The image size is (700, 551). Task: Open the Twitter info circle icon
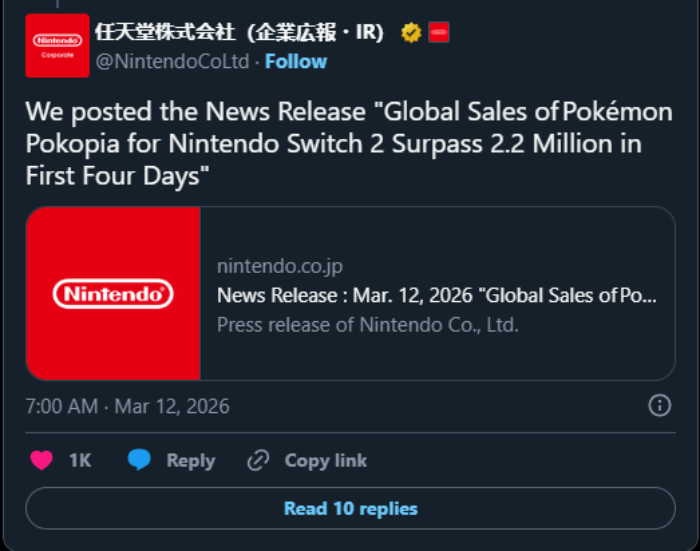click(659, 405)
